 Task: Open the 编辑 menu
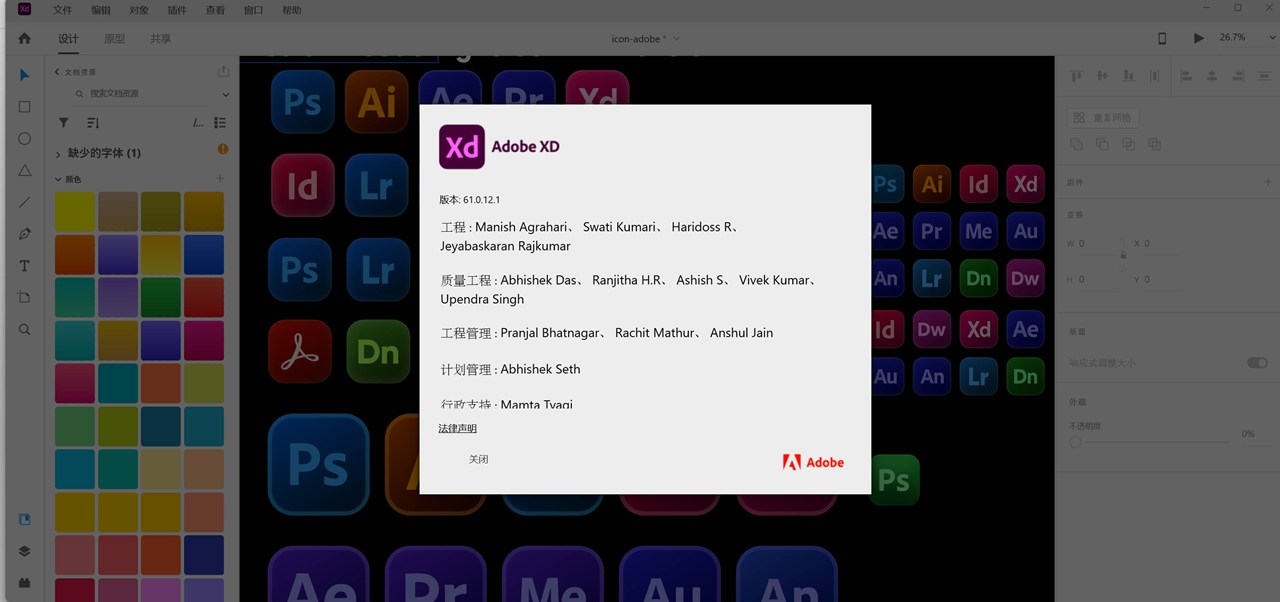click(101, 10)
